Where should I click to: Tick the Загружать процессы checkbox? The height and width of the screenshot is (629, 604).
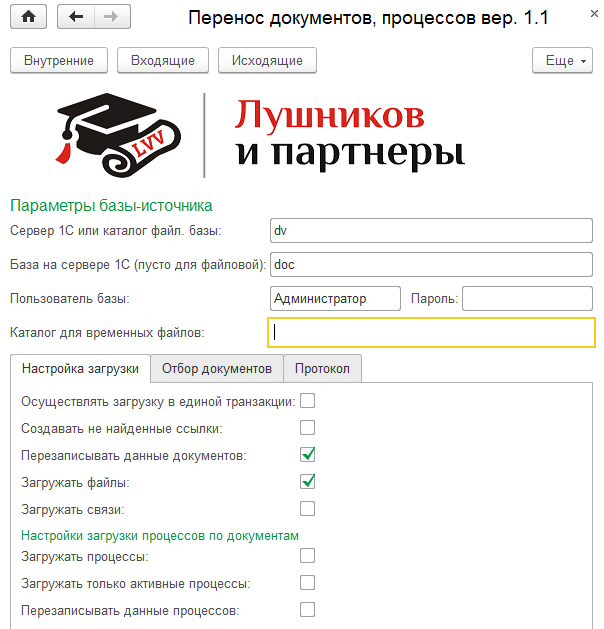click(308, 556)
